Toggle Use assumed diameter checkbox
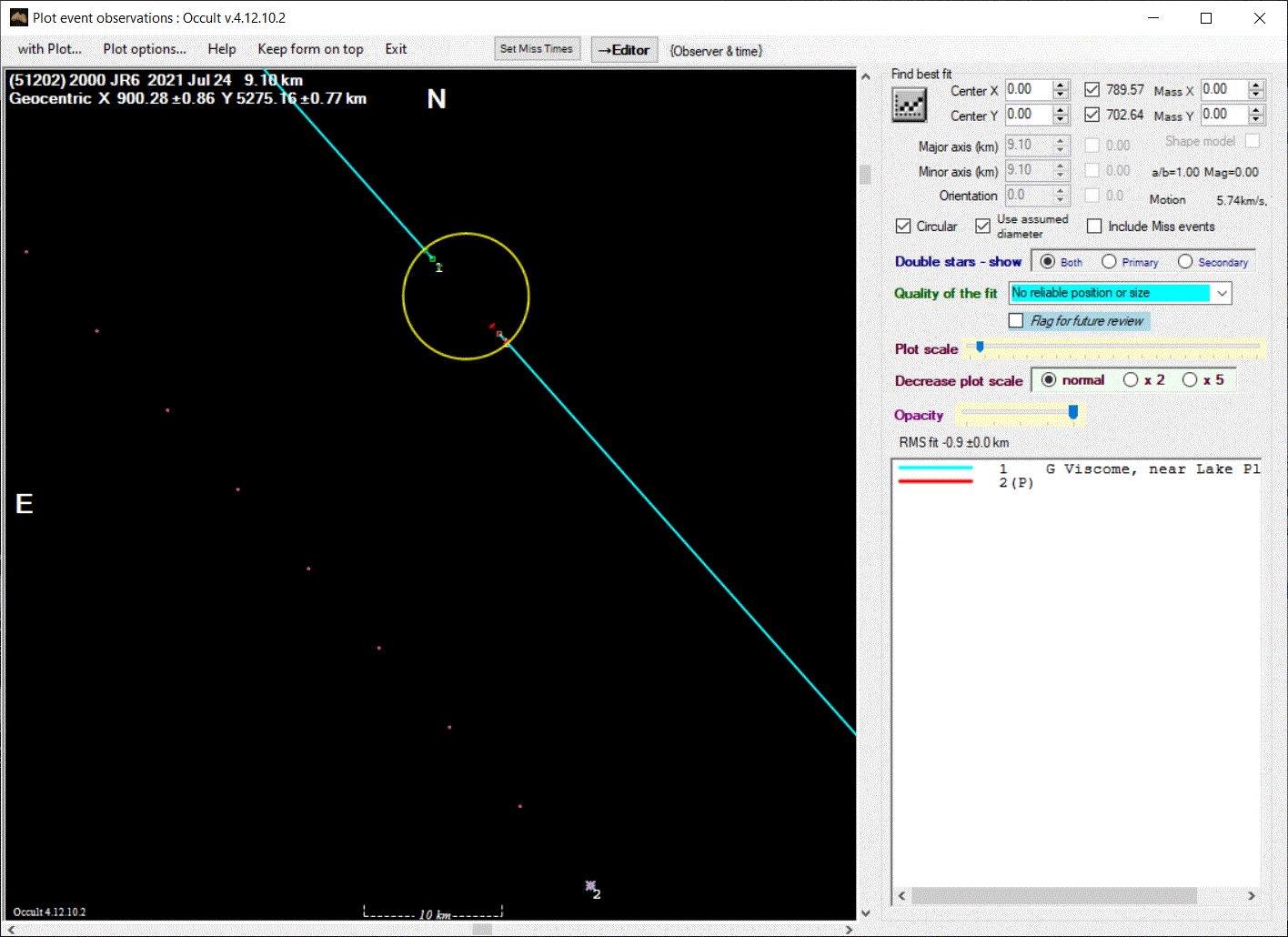The width and height of the screenshot is (1288, 937). tap(982, 226)
